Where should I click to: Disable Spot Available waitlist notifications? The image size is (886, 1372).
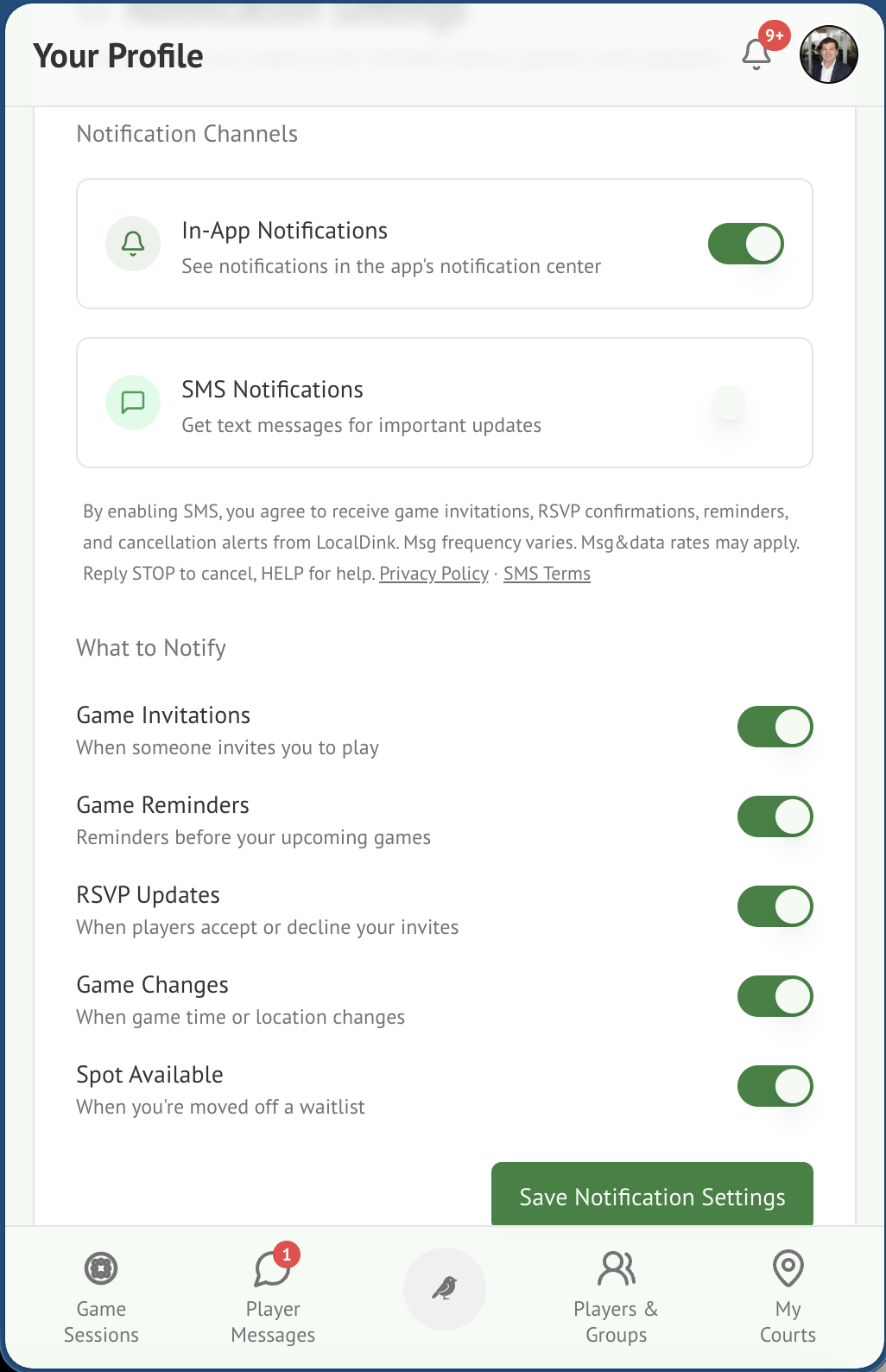(x=774, y=1086)
